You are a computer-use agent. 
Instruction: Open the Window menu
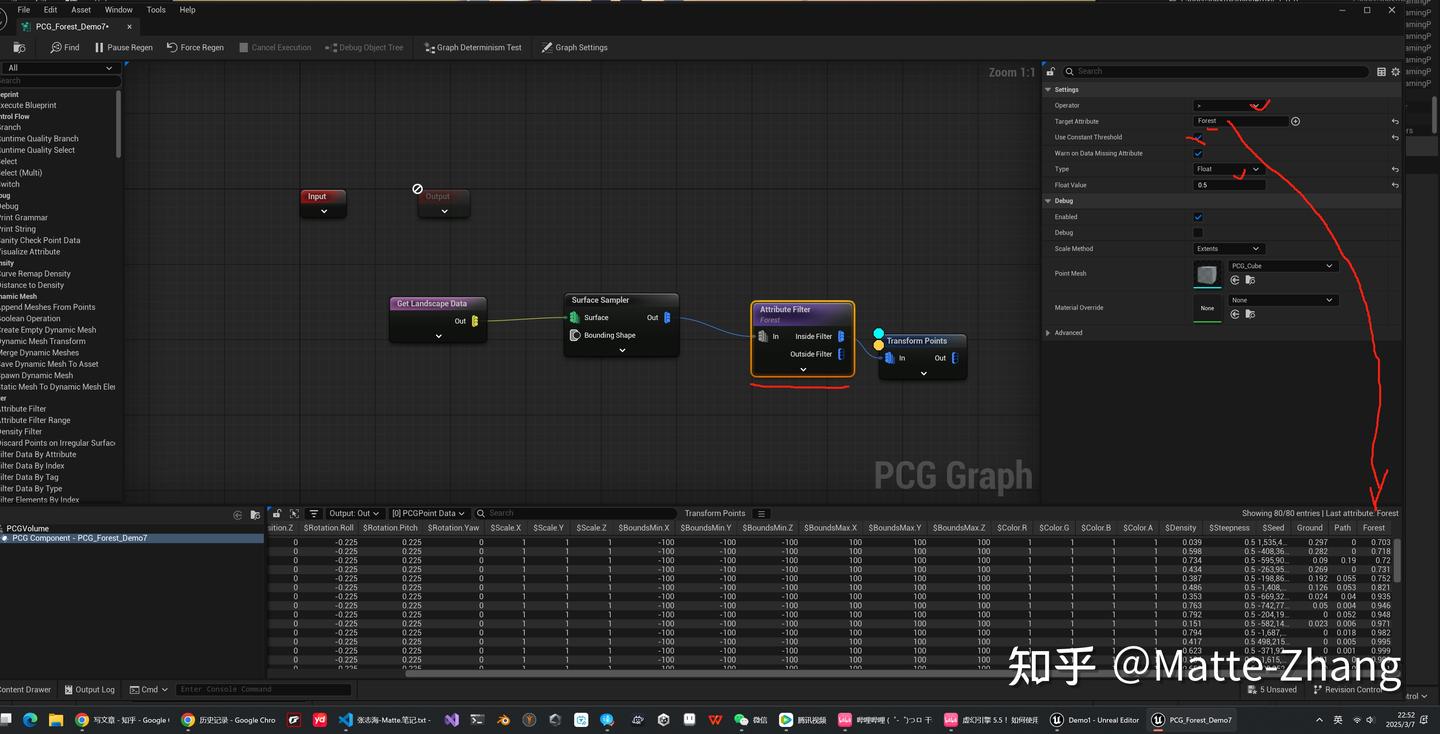click(x=118, y=9)
